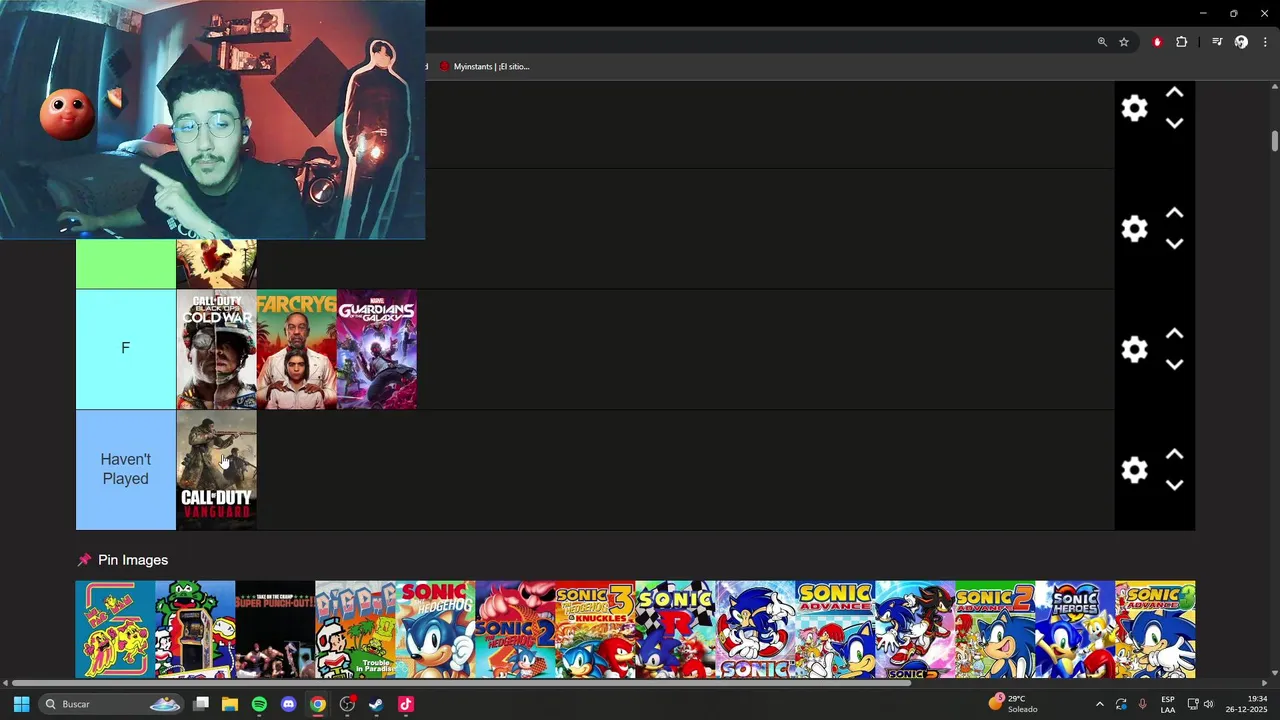The image size is (1280, 720).
Task: Select the Sonic 3 & Knuckles cover
Action: 595,629
